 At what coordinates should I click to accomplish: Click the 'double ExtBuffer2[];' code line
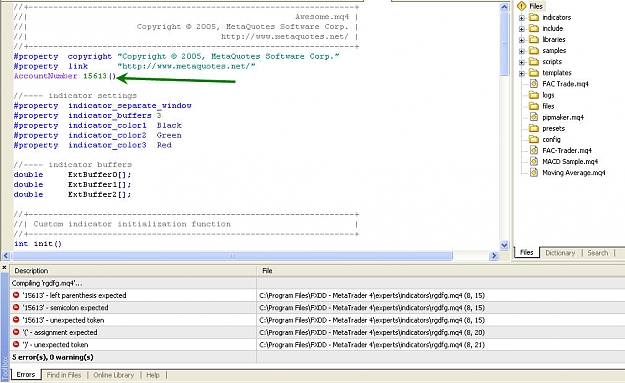click(72, 194)
